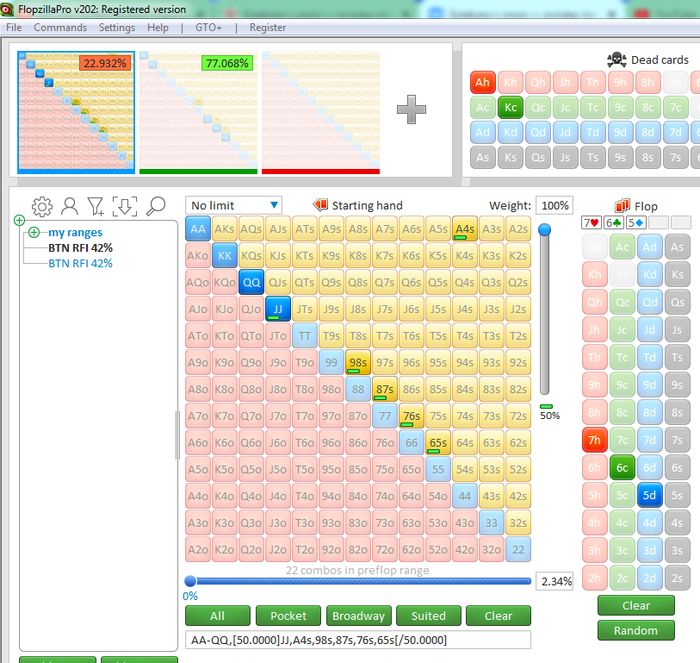Viewport: 700px width, 663px height.
Task: Open the Register menu item
Action: (267, 27)
